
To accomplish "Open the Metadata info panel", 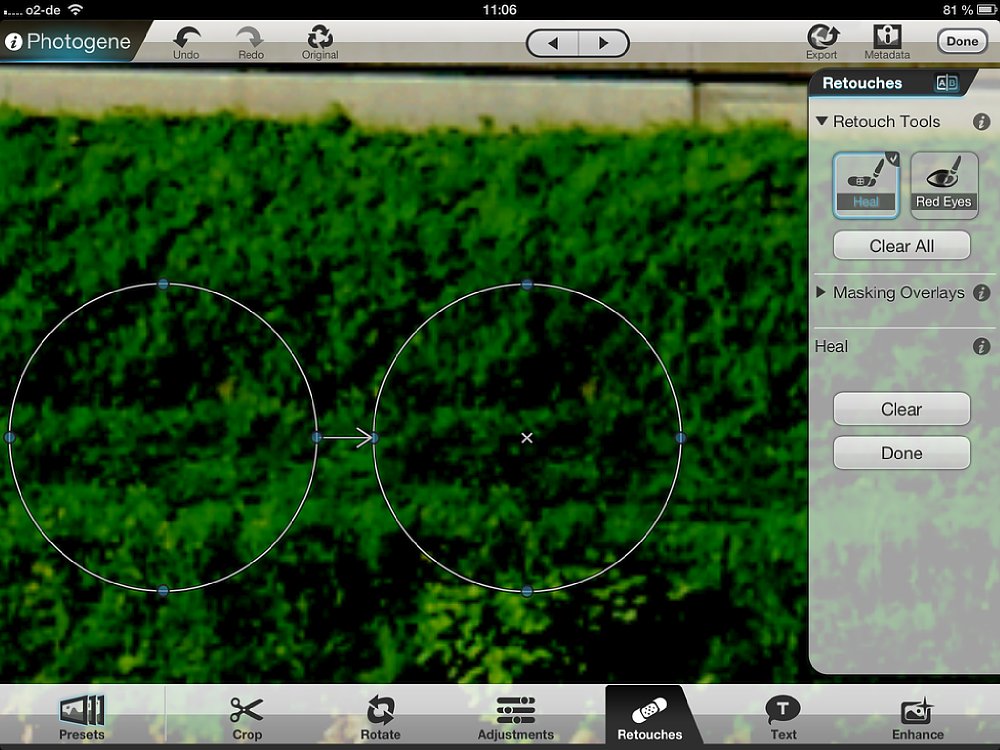I will click(x=887, y=38).
